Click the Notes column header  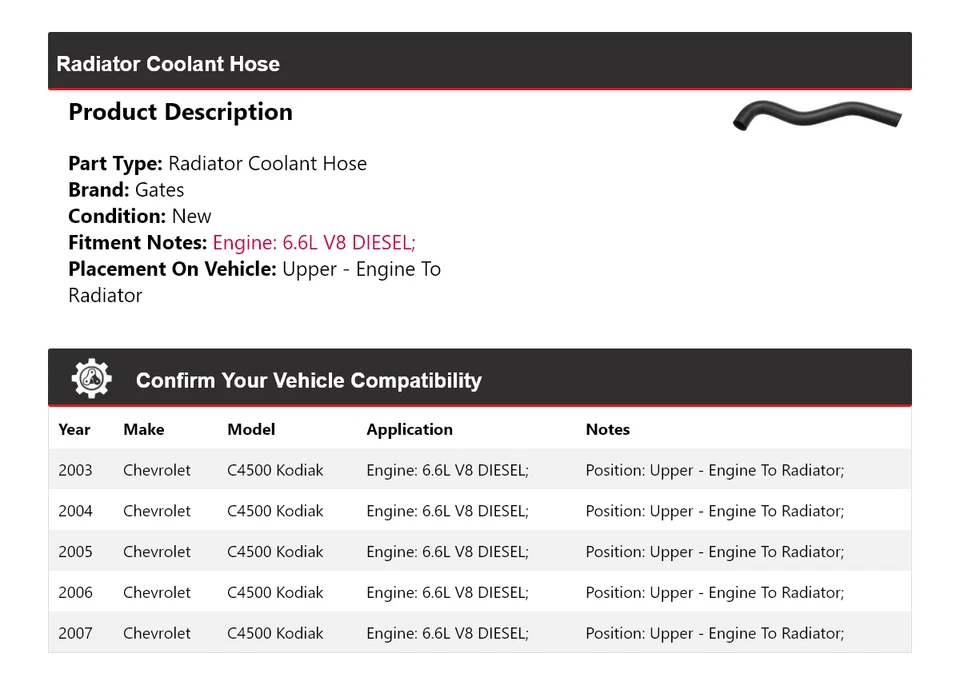pos(608,429)
